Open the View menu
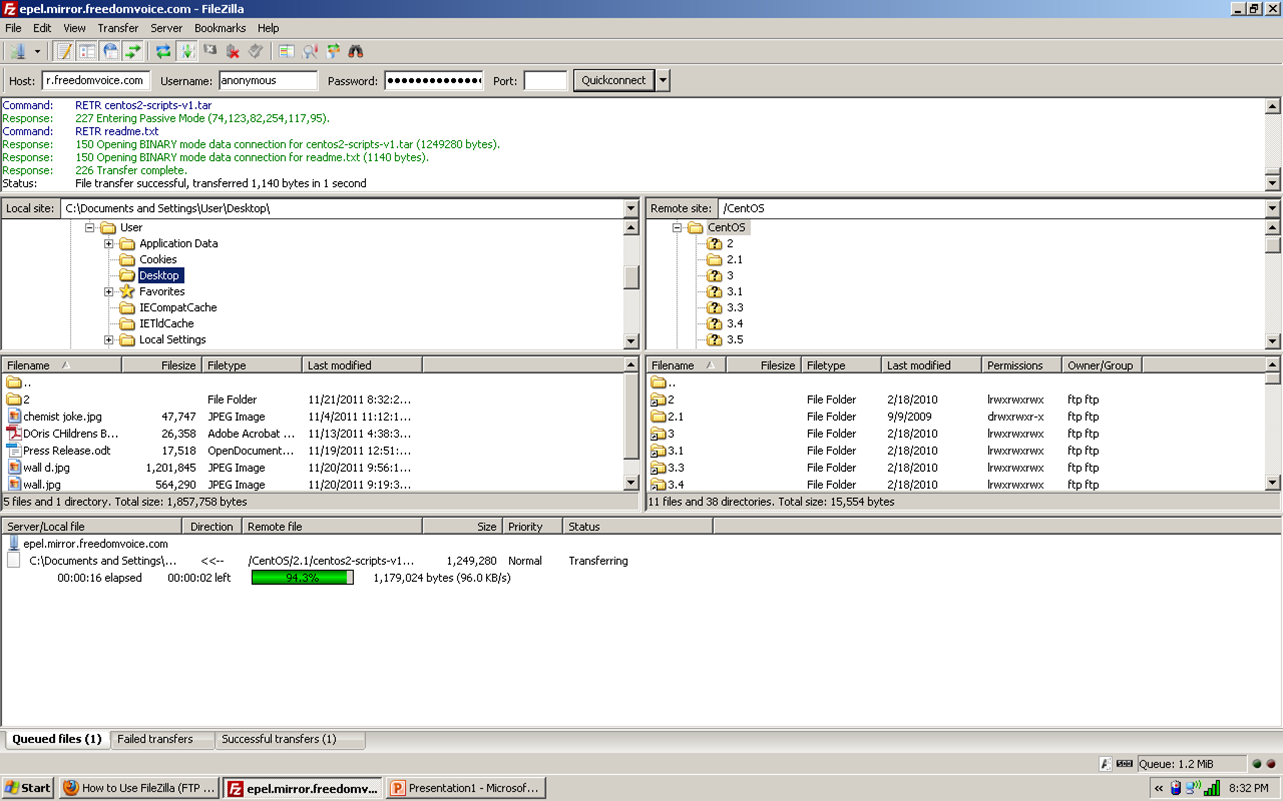Image resolution: width=1283 pixels, height=801 pixels. click(x=75, y=28)
